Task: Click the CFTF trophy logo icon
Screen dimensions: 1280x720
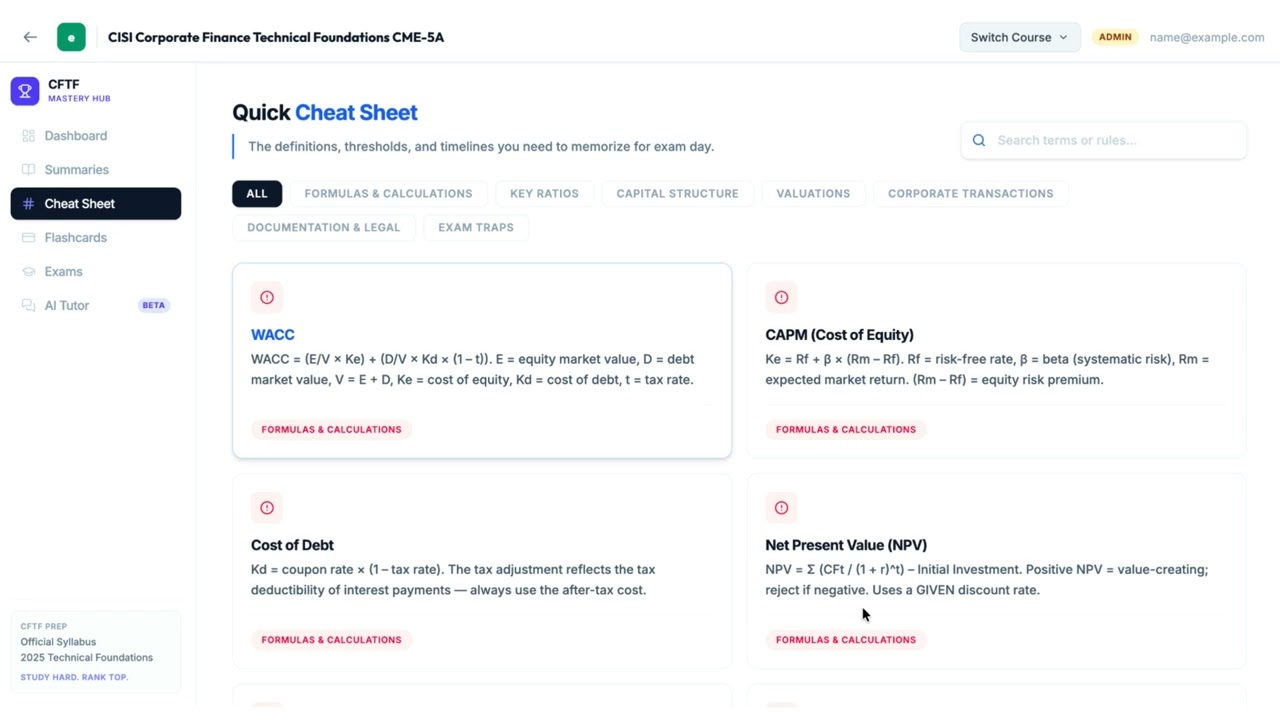Action: [25, 91]
